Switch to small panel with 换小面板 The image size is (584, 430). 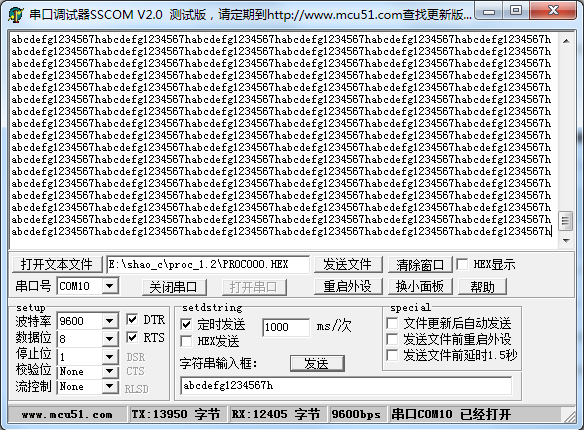(x=420, y=287)
